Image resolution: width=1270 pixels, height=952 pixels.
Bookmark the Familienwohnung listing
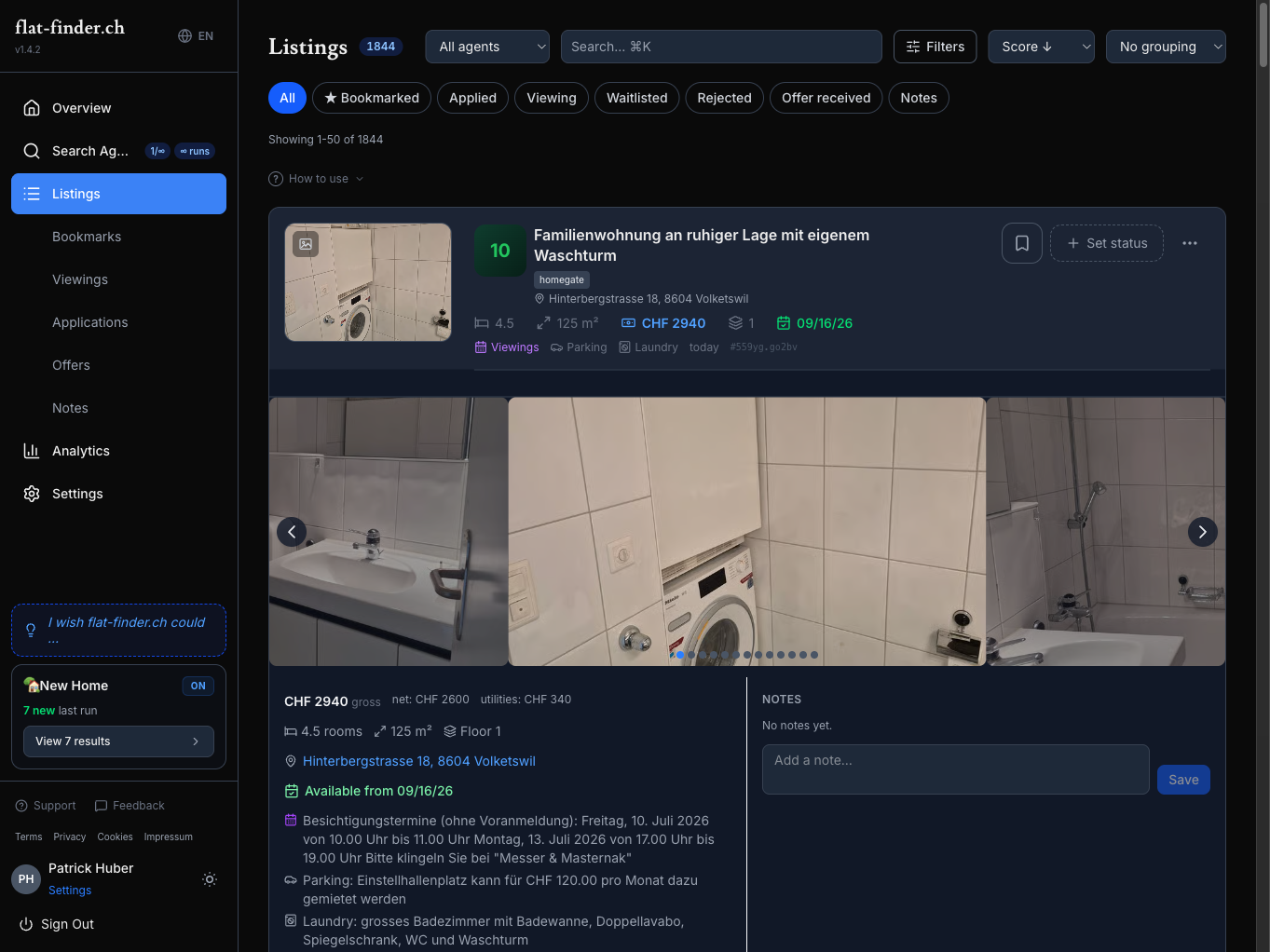coord(1022,243)
